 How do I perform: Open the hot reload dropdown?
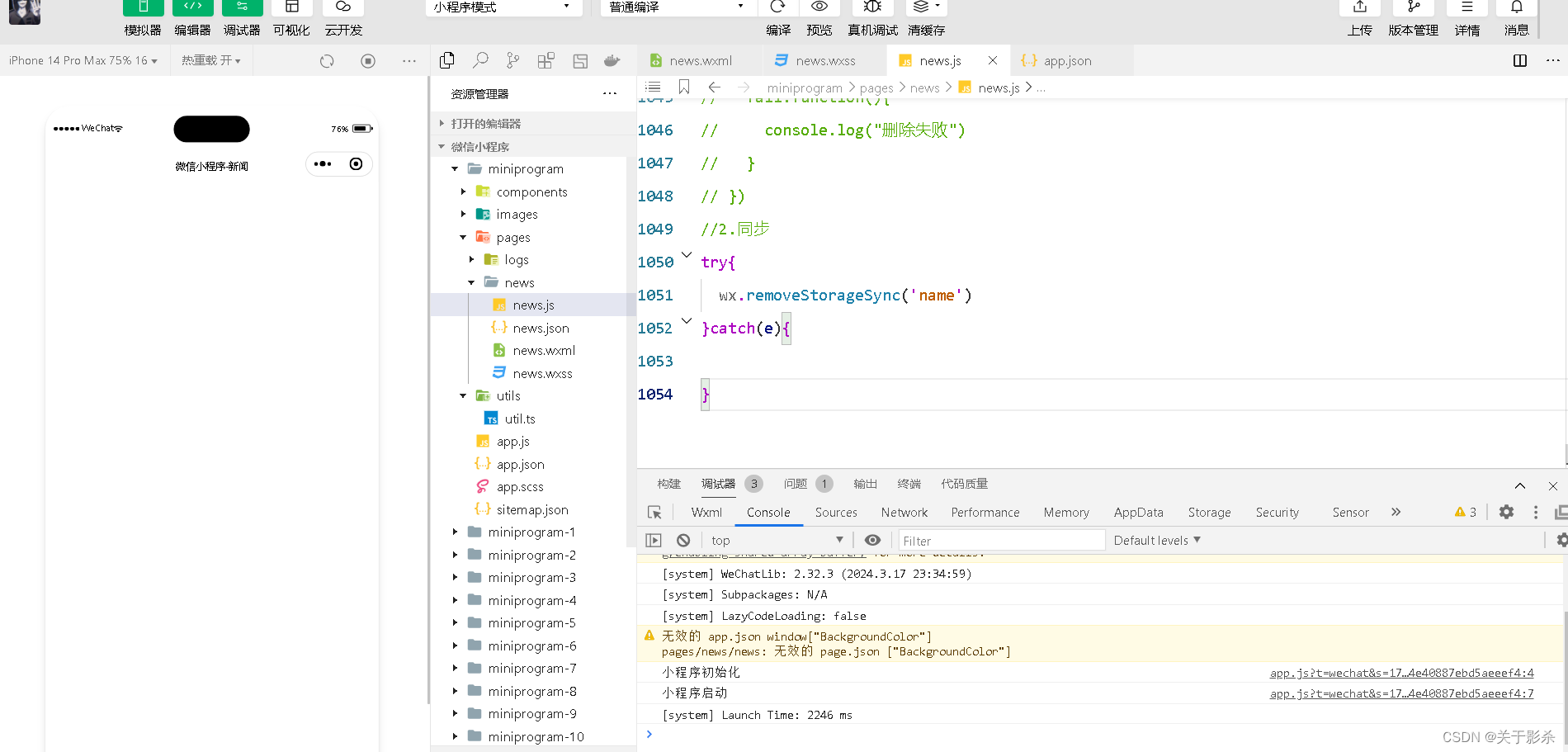(211, 60)
